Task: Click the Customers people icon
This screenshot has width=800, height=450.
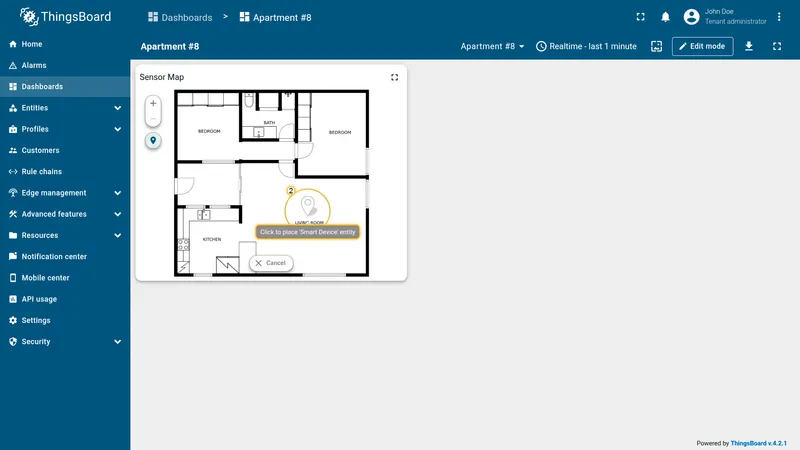Action: pyautogui.click(x=13, y=151)
